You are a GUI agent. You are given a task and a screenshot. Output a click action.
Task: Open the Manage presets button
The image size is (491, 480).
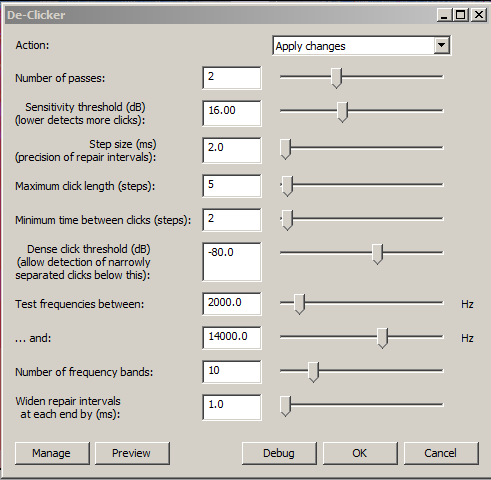pos(52,453)
